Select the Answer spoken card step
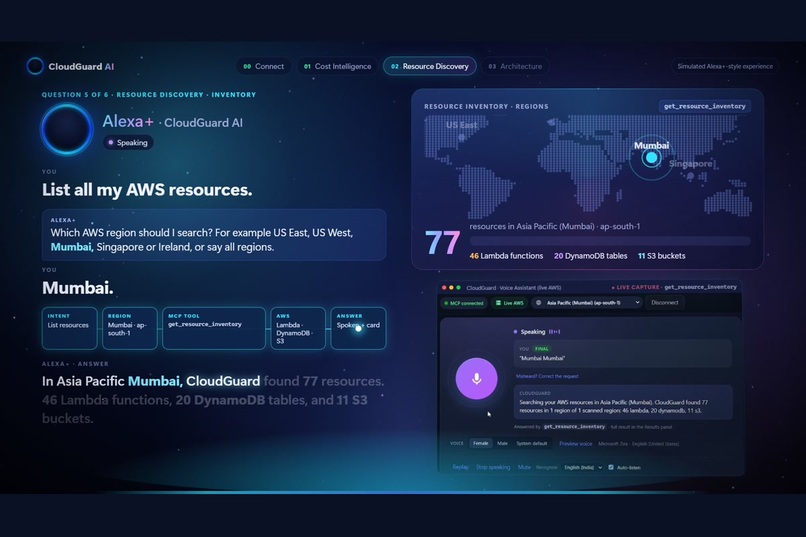 358,328
